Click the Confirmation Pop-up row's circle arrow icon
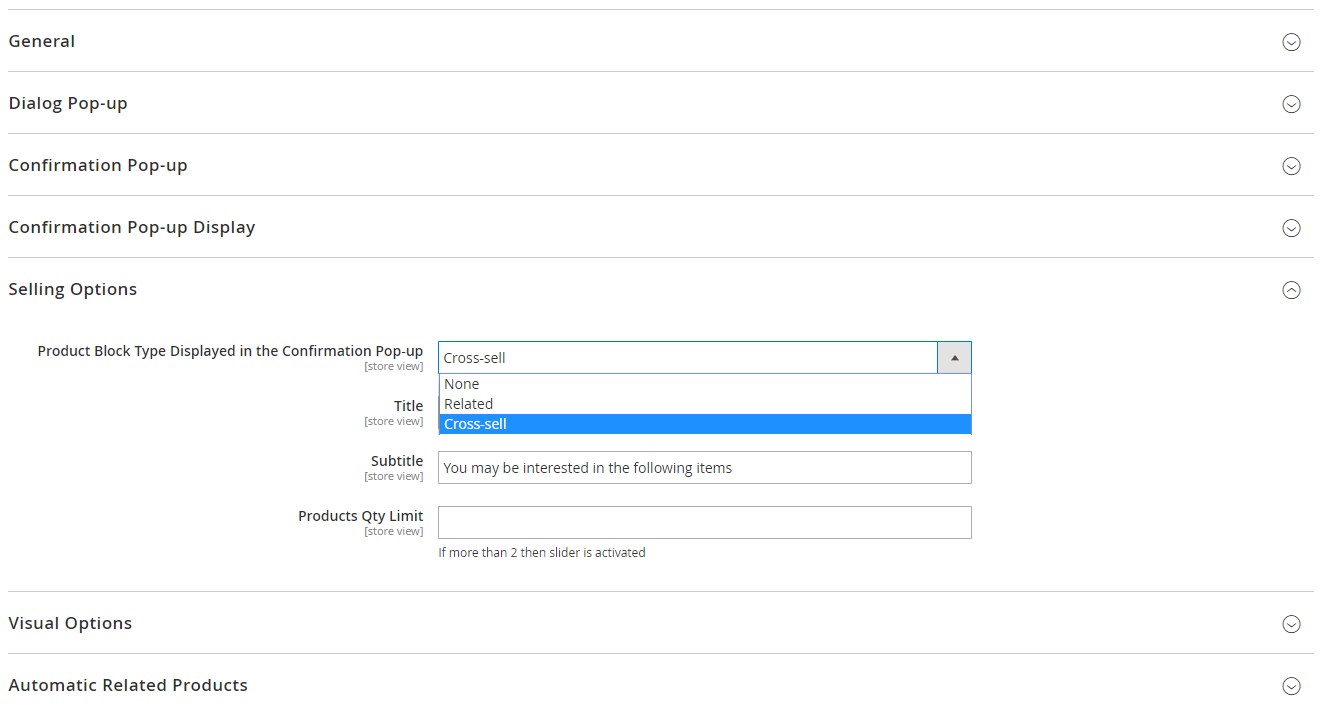 (x=1291, y=166)
